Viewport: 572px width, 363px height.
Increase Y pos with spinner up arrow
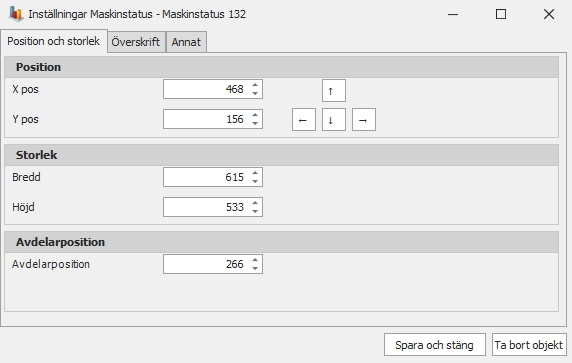coord(255,115)
